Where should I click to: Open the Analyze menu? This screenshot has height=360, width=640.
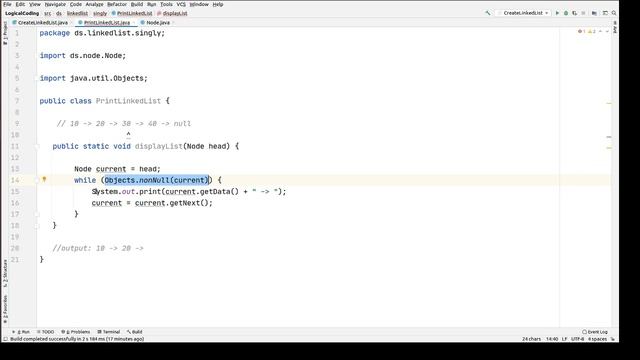(x=94, y=4)
